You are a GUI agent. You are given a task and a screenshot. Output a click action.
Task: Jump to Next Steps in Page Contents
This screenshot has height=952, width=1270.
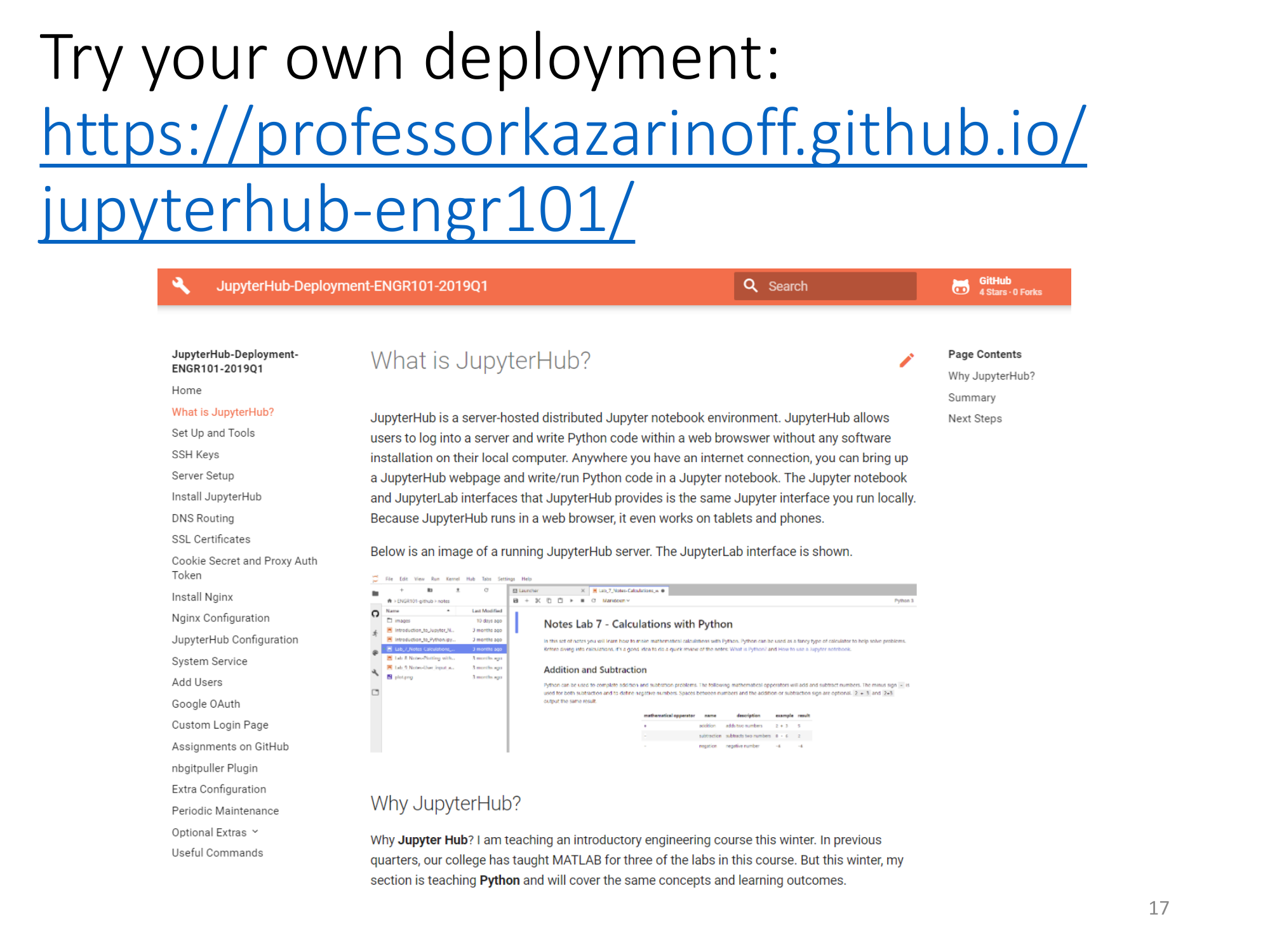(x=975, y=418)
